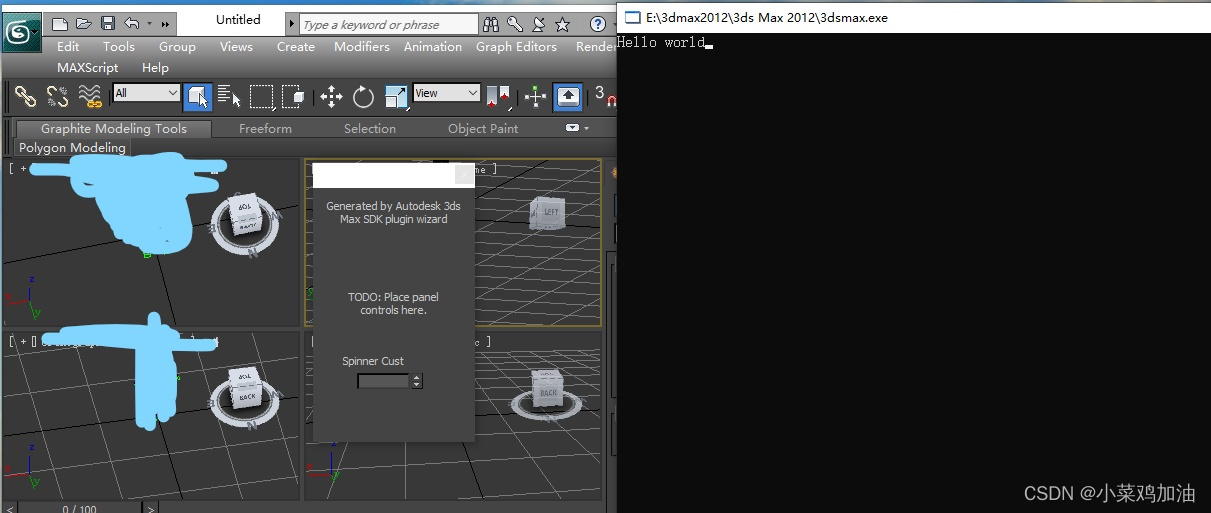Click the 'TODO: Place panel controls here' text

[x=393, y=303]
